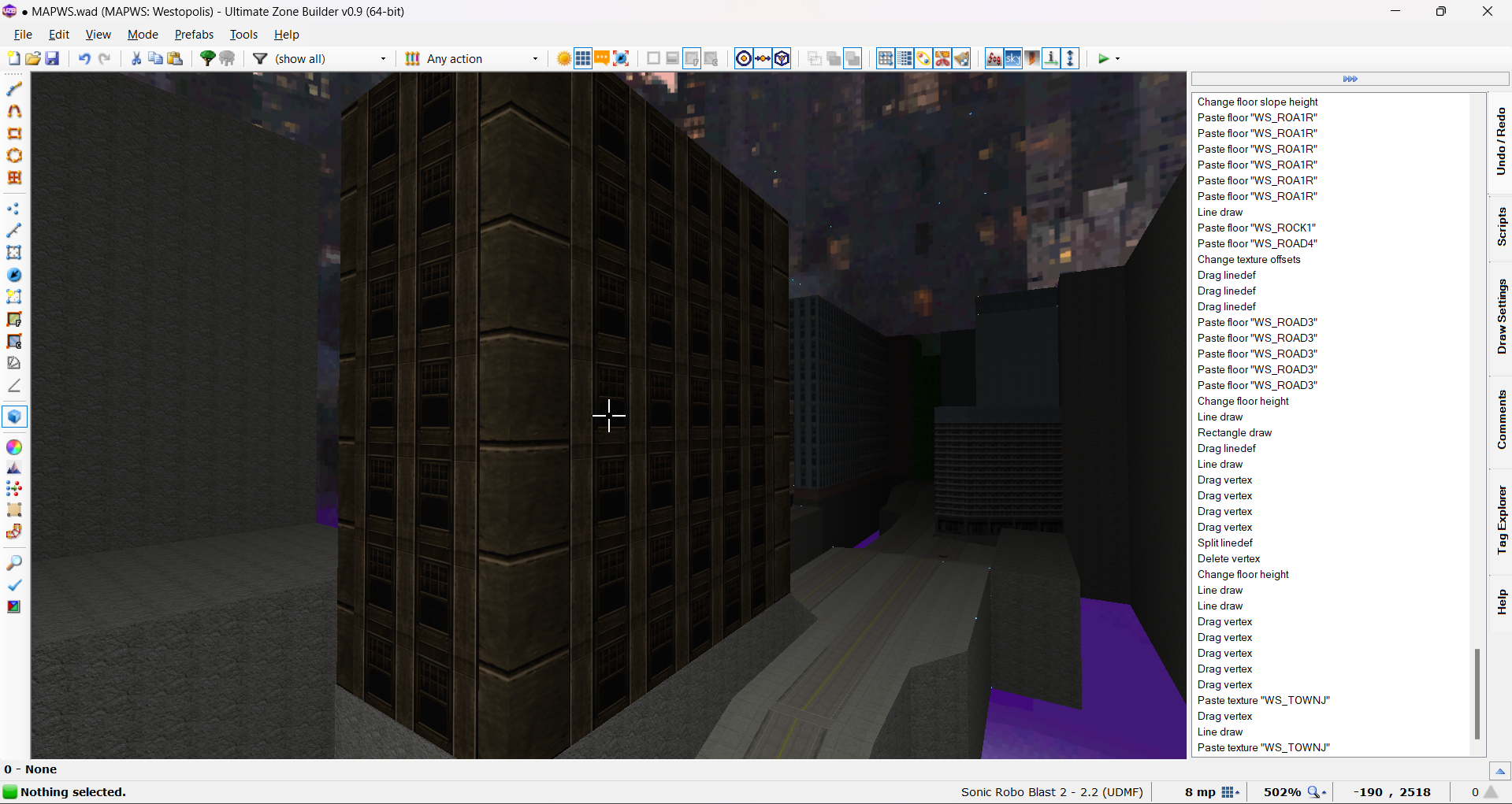Open the File menu
The image size is (1512, 804).
(x=23, y=35)
